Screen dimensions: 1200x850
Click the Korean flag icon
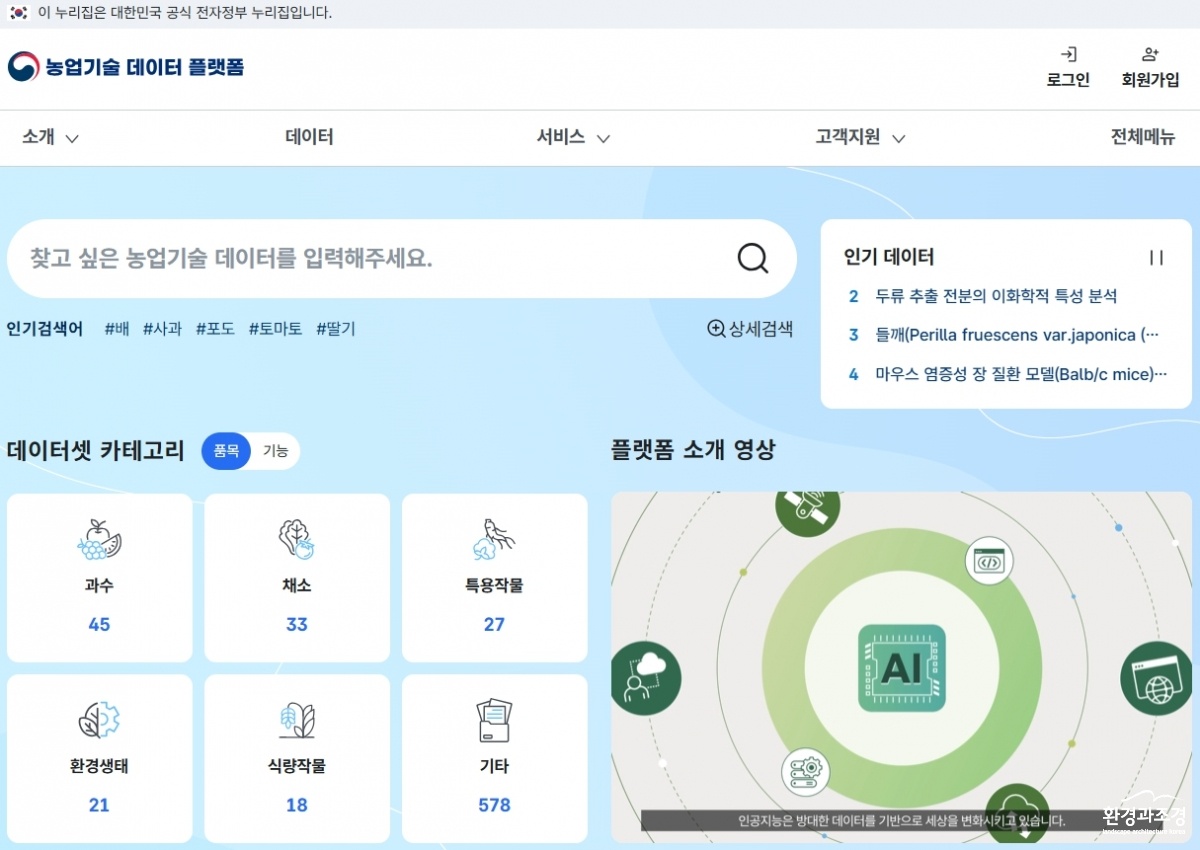click(17, 13)
